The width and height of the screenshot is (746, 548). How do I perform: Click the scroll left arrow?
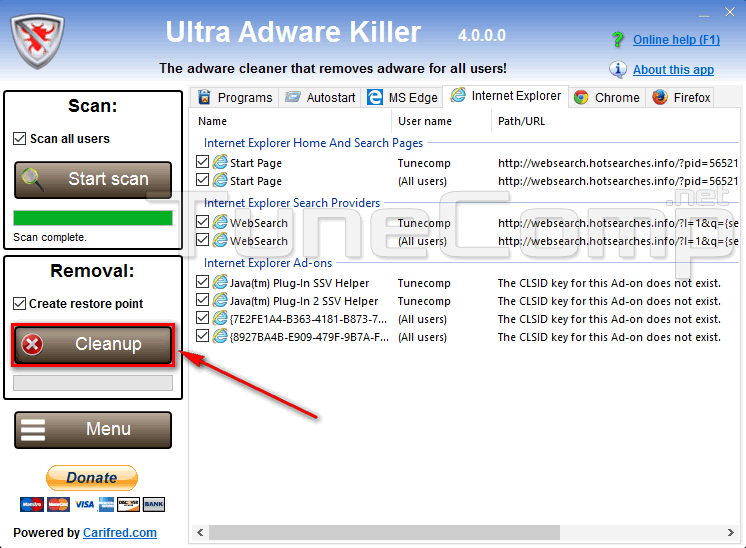tap(200, 532)
